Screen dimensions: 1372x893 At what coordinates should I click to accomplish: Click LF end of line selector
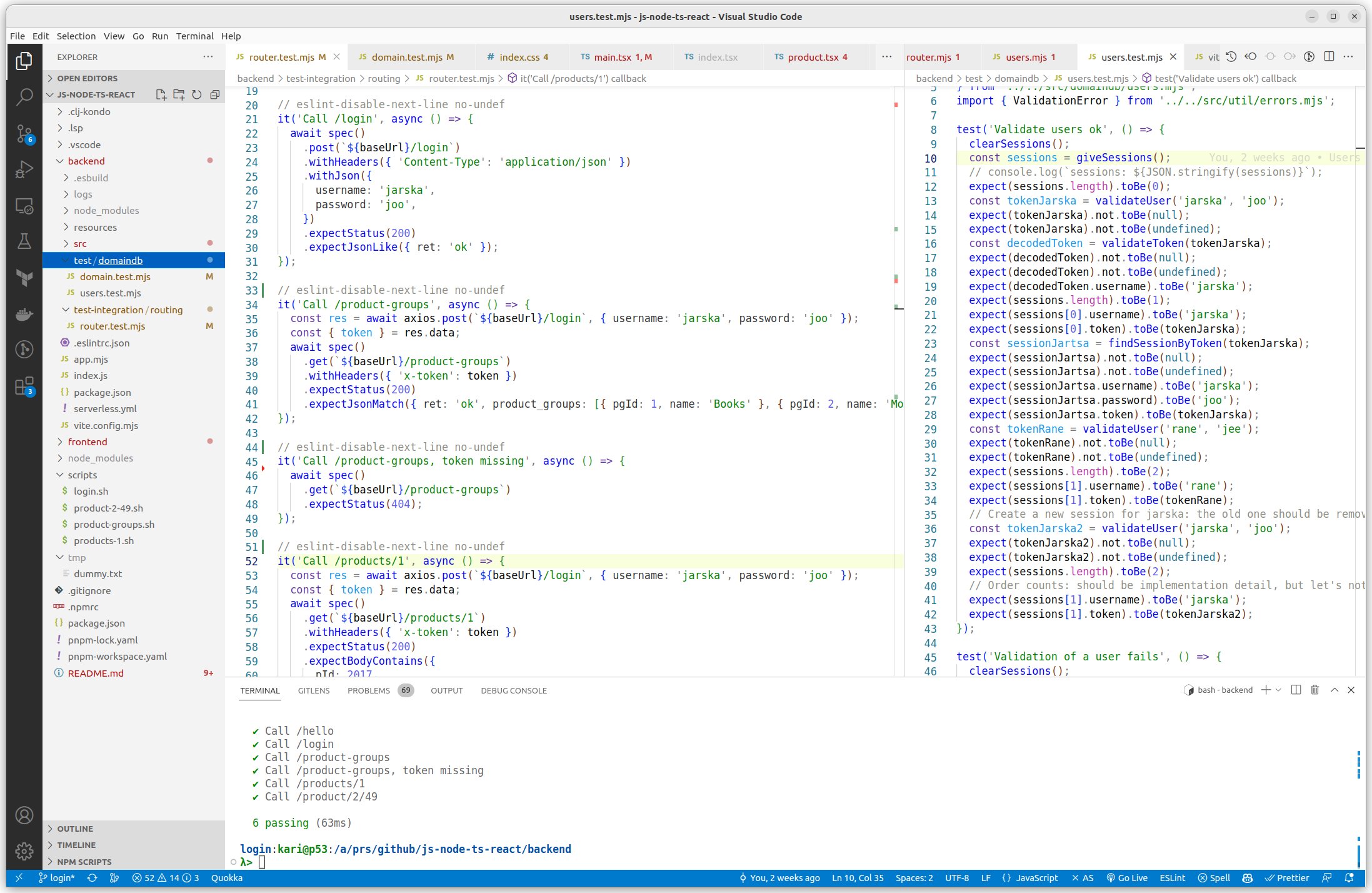coord(986,878)
